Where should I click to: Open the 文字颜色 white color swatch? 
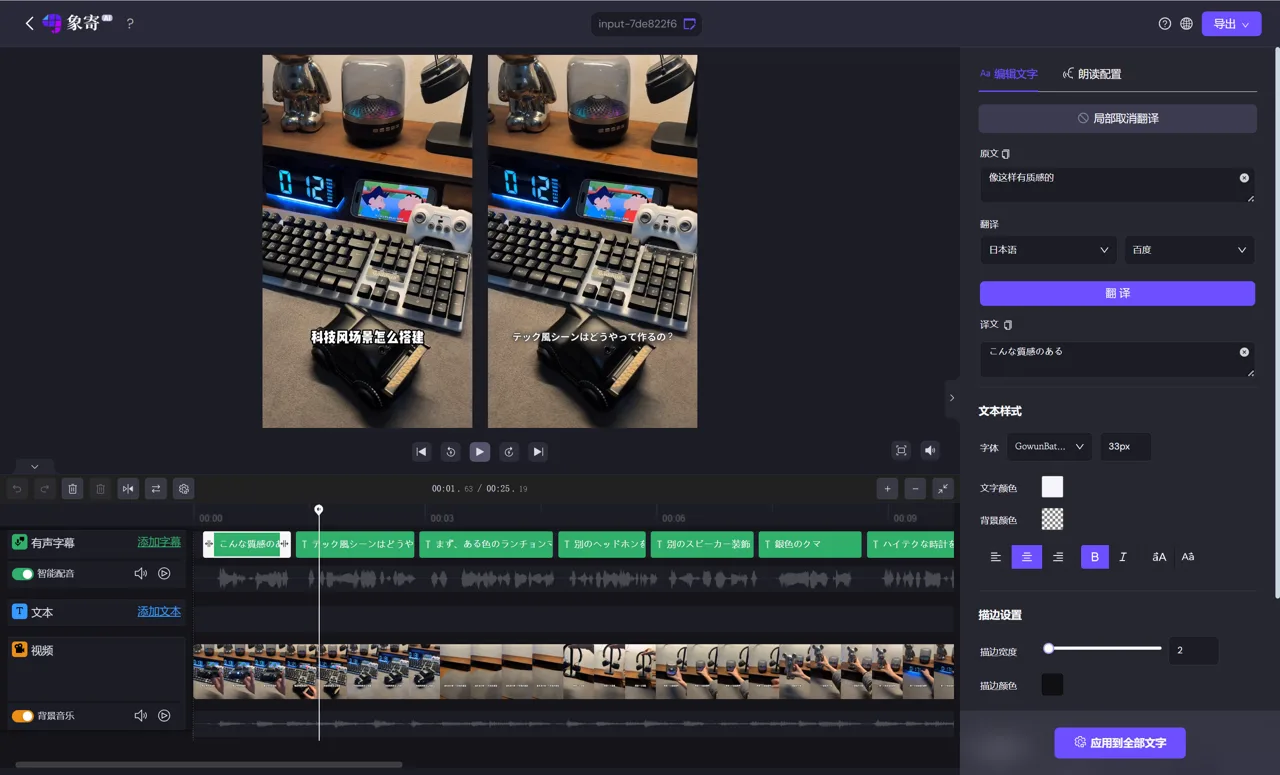1052,487
